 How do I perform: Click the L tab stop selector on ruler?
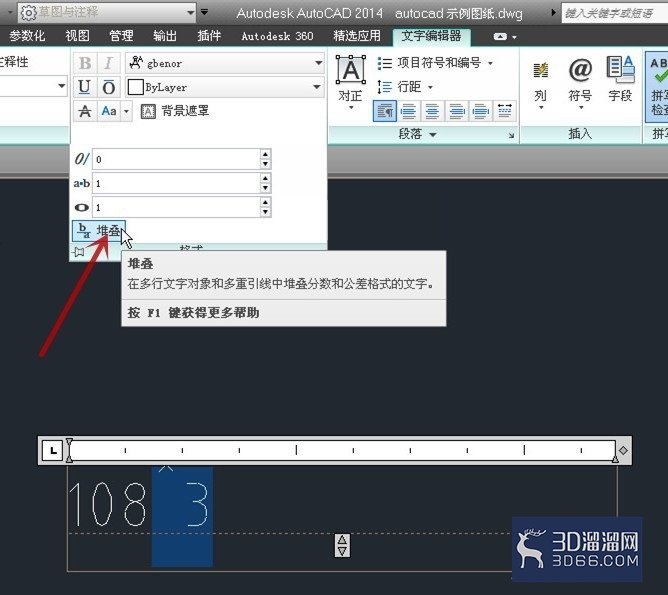(x=53, y=450)
